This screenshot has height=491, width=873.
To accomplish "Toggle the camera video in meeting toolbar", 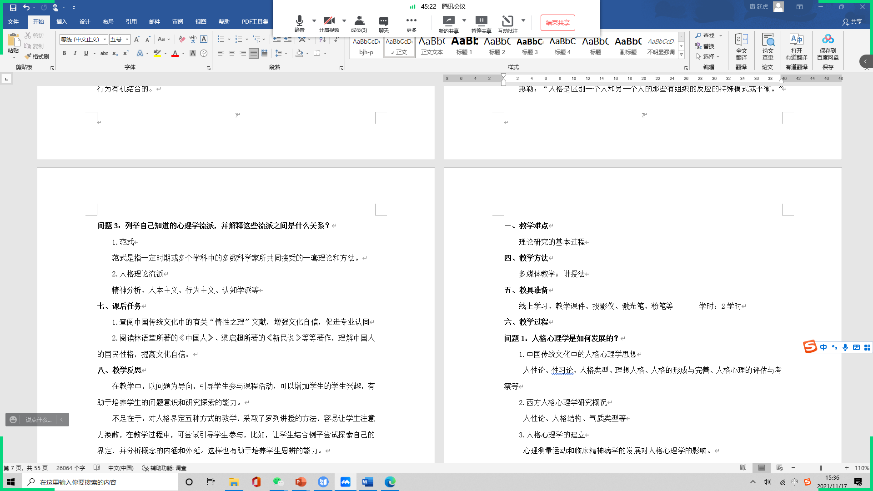I will click(x=328, y=21).
